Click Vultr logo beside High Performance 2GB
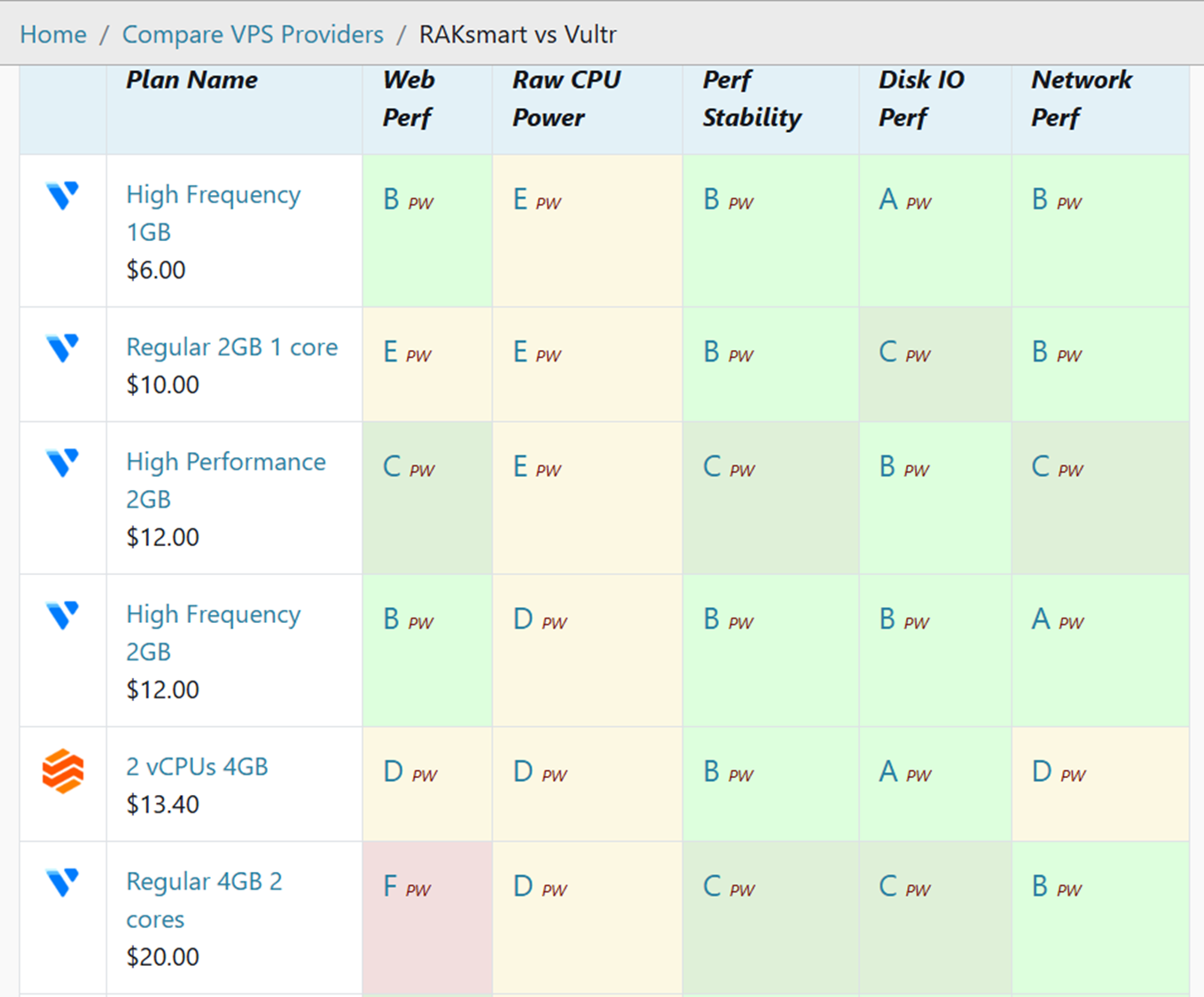This screenshot has height=997, width=1204. tap(62, 462)
